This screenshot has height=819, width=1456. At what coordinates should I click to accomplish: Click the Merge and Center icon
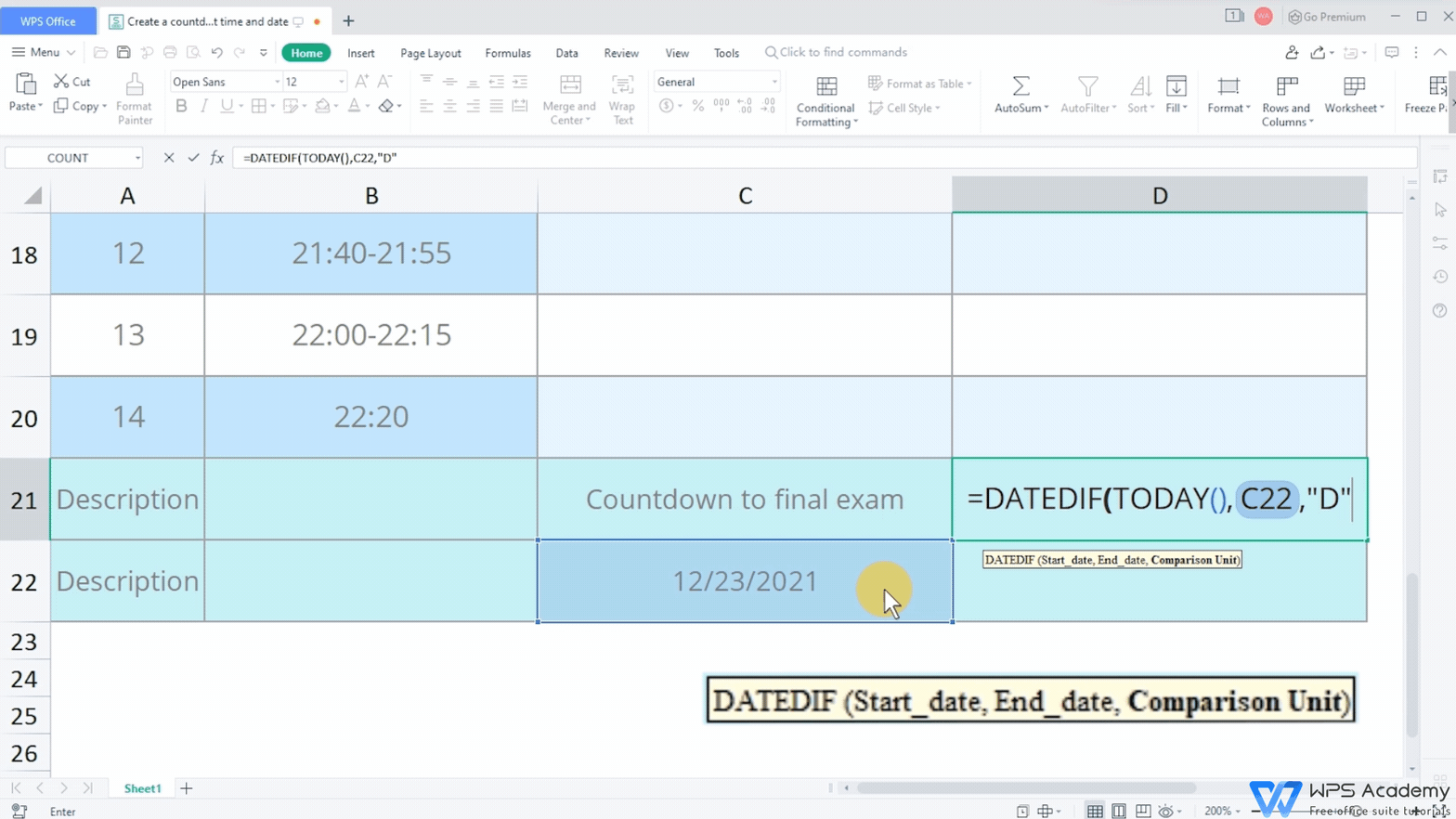coord(569,85)
